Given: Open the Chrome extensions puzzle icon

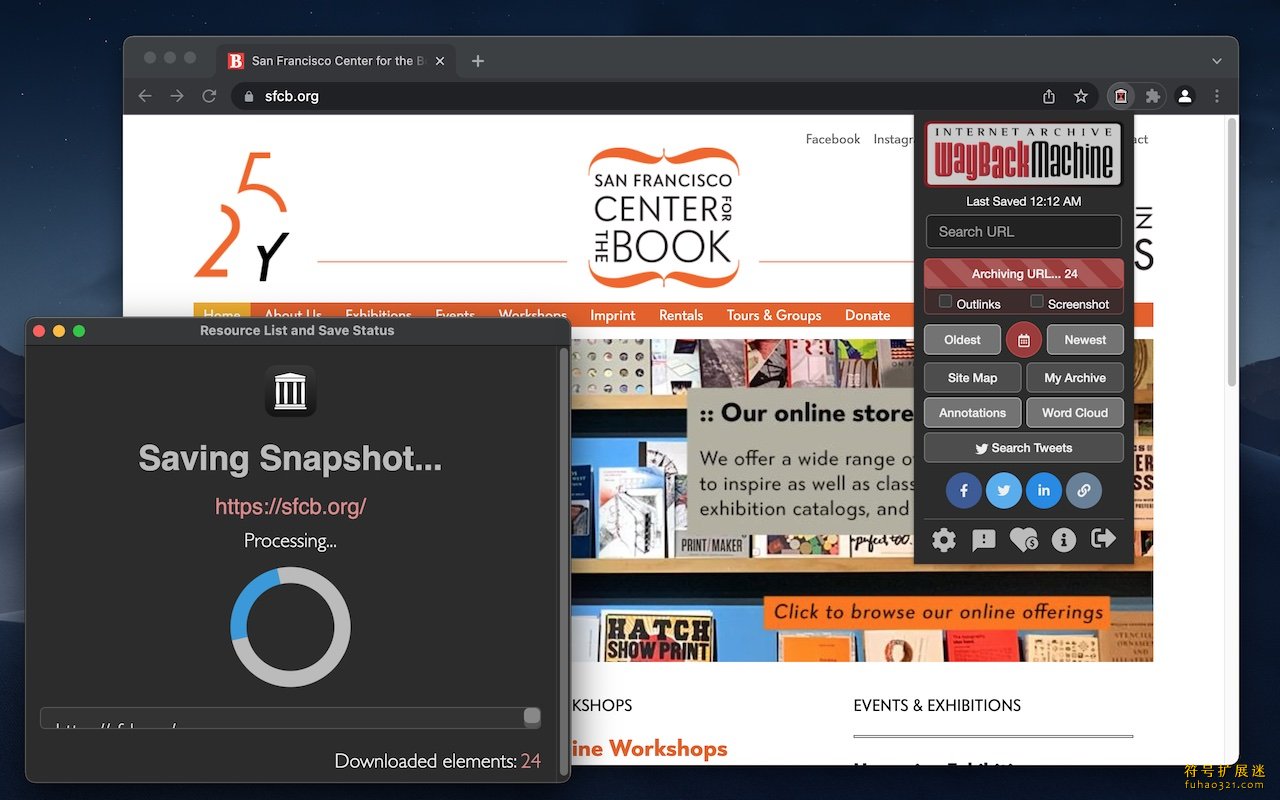Looking at the screenshot, I should (x=1152, y=96).
